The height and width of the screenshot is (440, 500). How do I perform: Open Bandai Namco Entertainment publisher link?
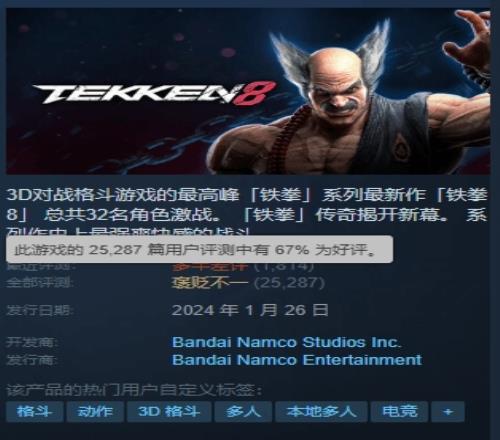click(297, 360)
